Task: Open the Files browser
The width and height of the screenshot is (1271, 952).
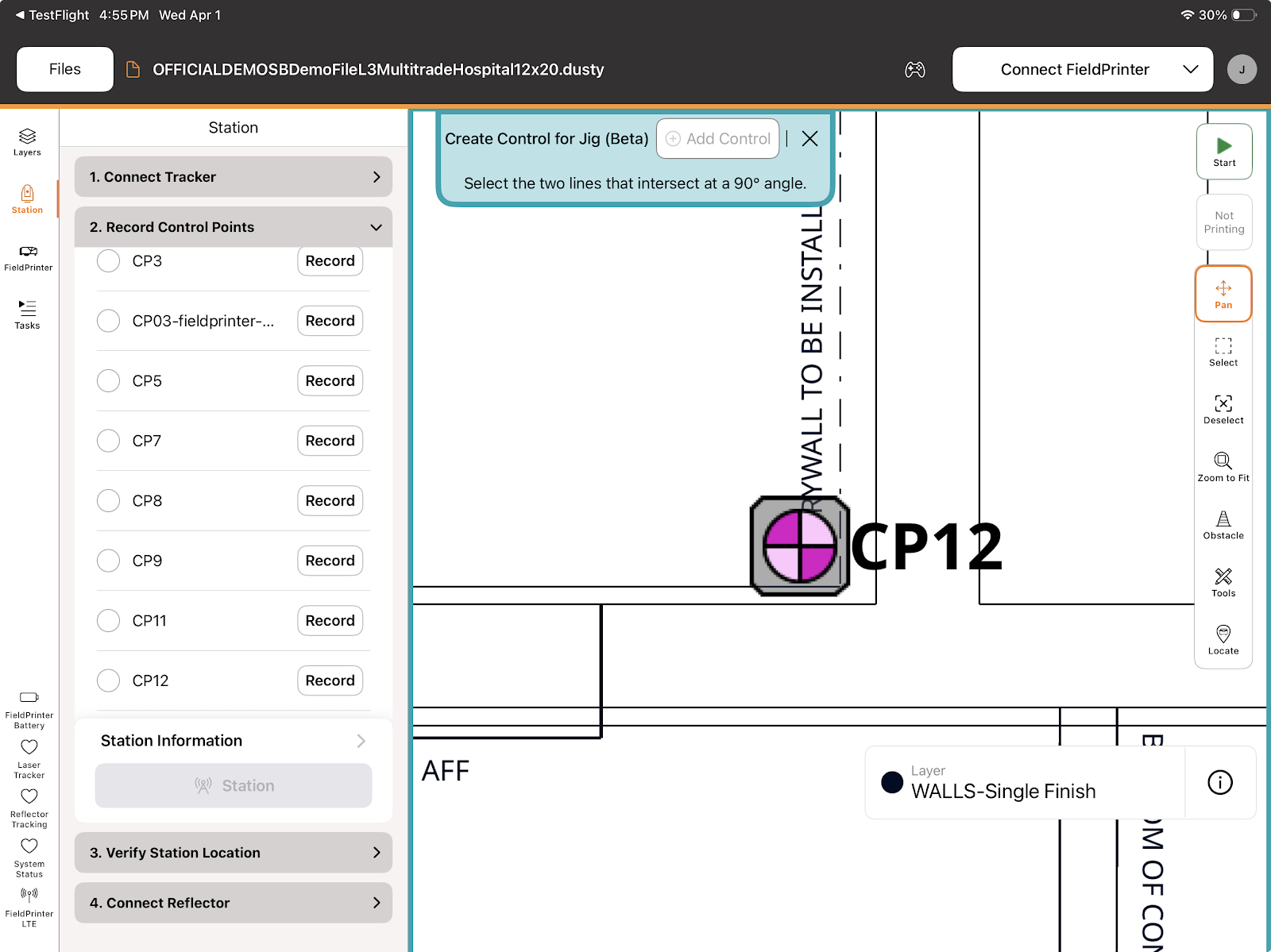Action: [65, 70]
